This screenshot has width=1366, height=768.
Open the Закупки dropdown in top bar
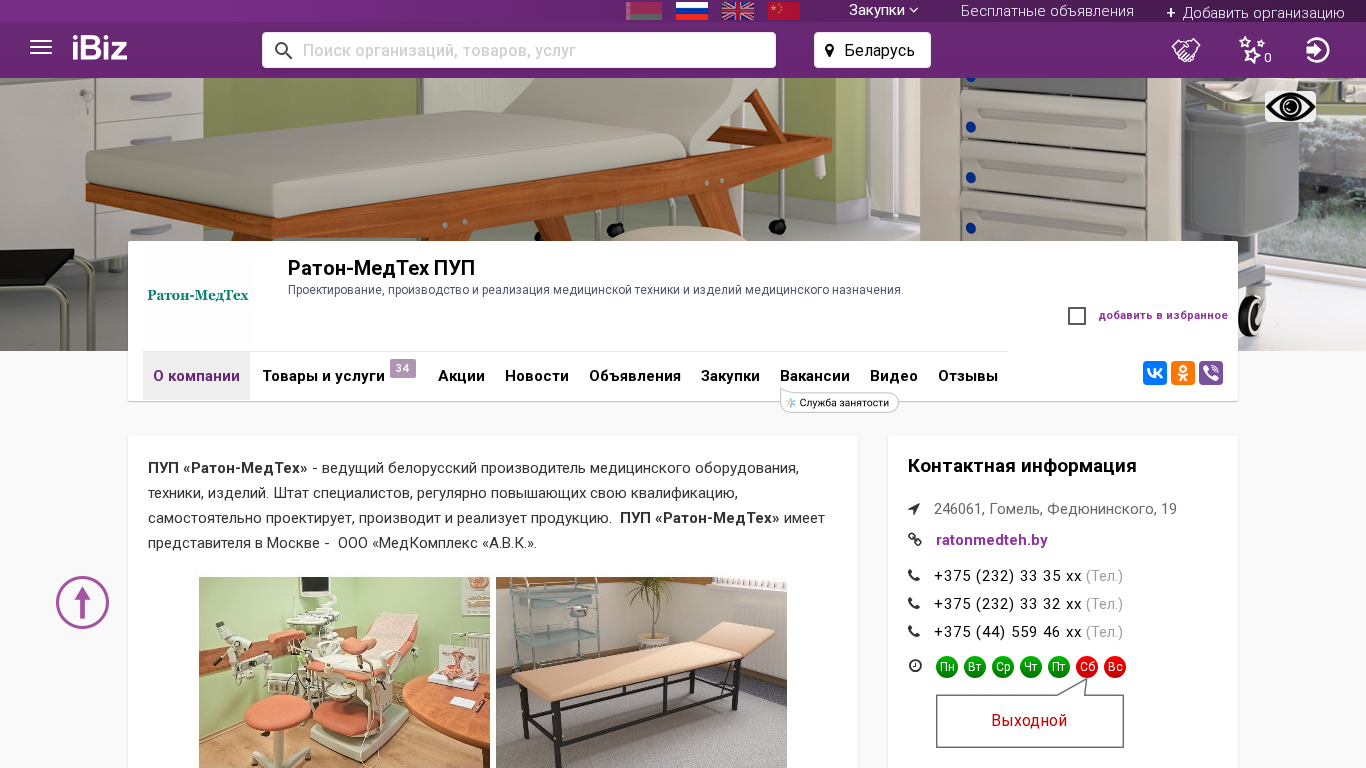pyautogui.click(x=884, y=11)
